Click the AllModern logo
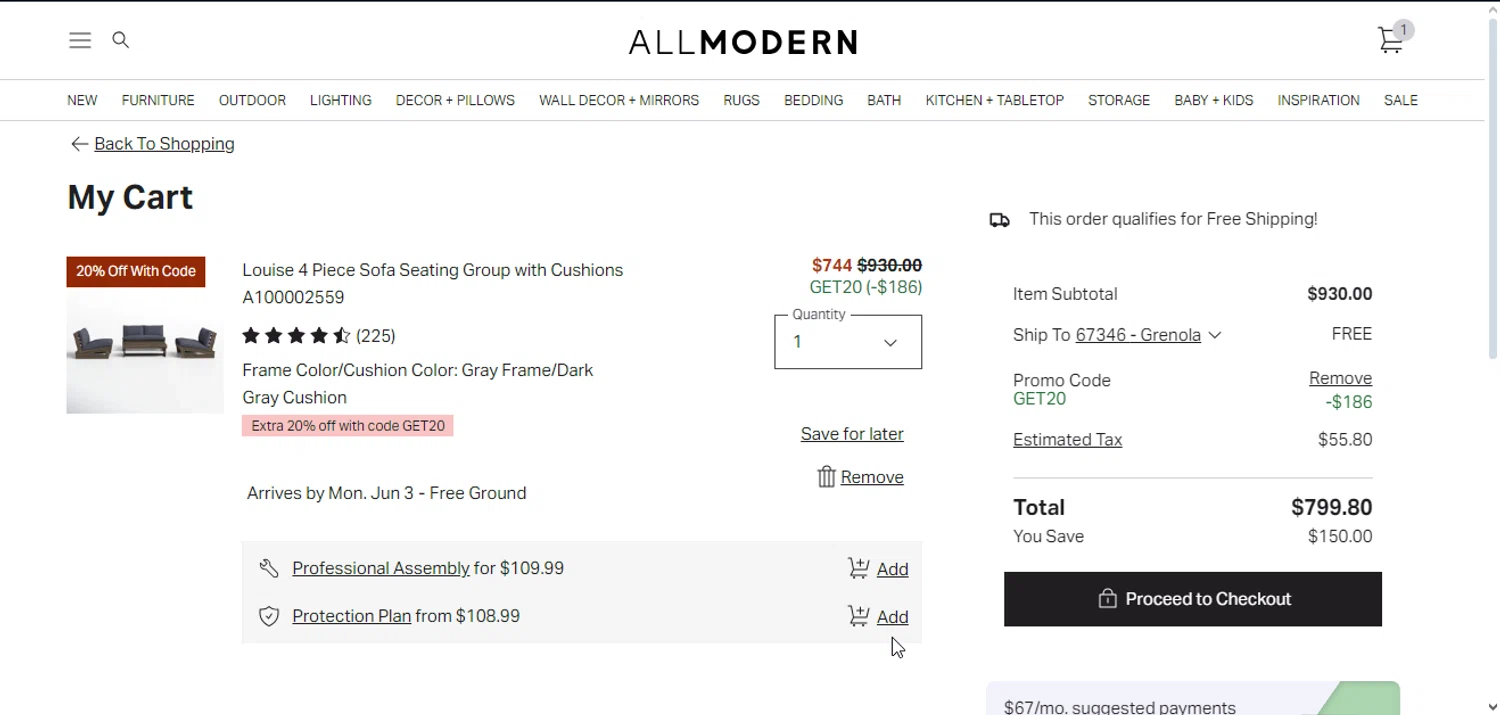The height and width of the screenshot is (715, 1500). (x=743, y=42)
